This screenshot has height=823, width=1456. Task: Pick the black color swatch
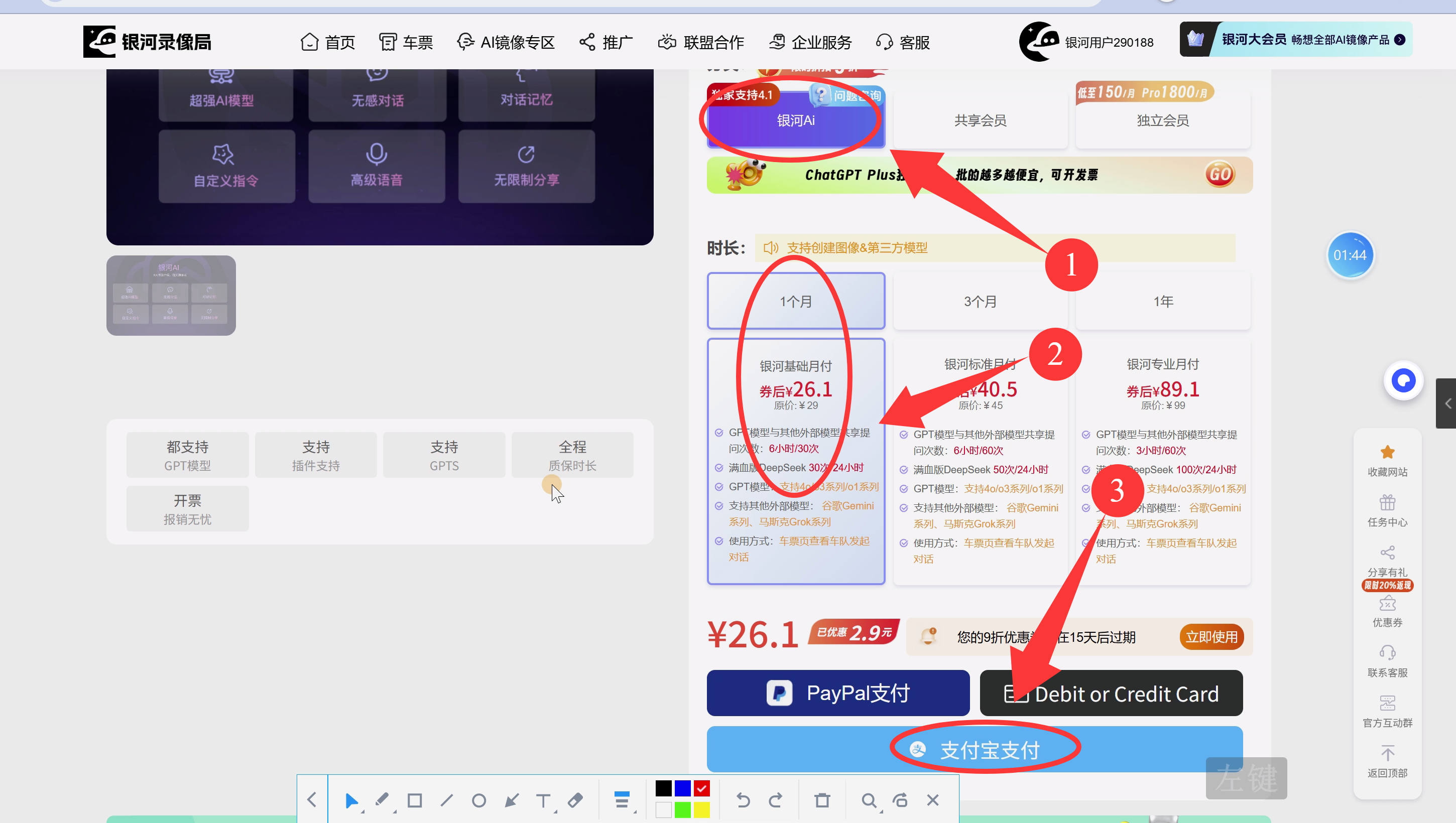click(663, 788)
